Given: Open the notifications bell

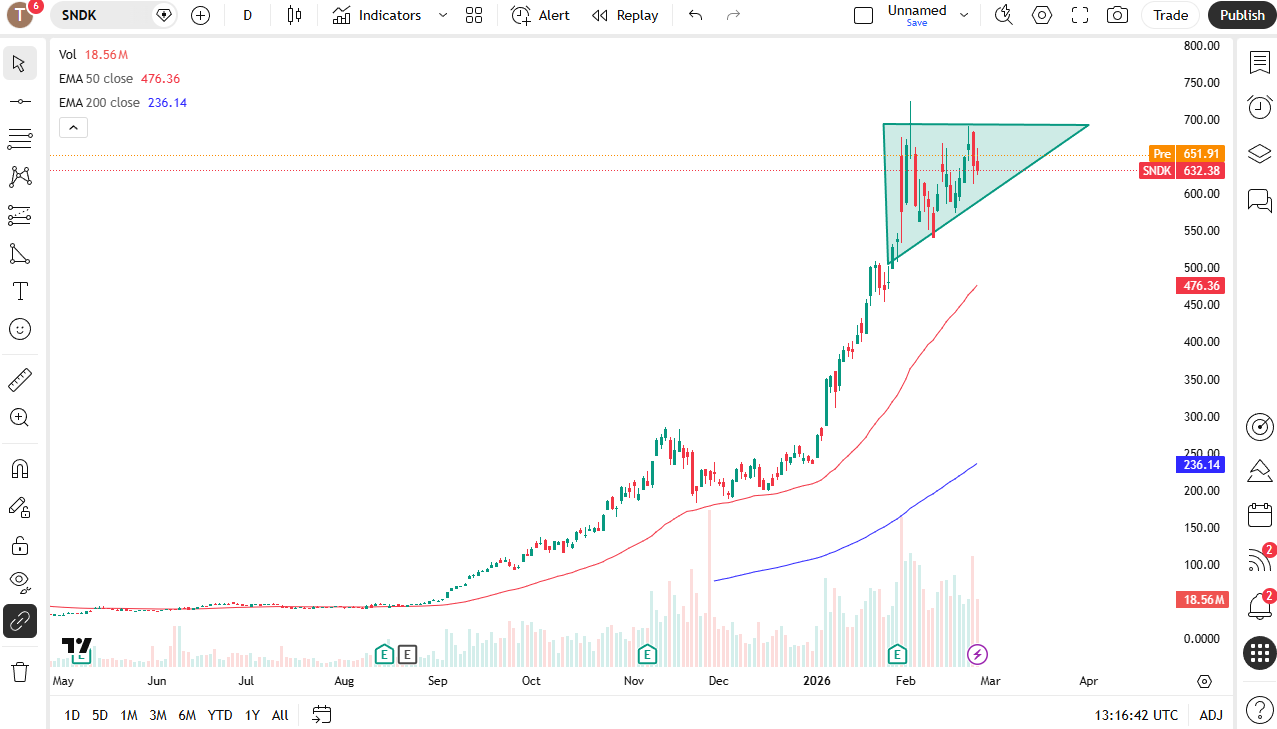Looking at the screenshot, I should pyautogui.click(x=1259, y=605).
